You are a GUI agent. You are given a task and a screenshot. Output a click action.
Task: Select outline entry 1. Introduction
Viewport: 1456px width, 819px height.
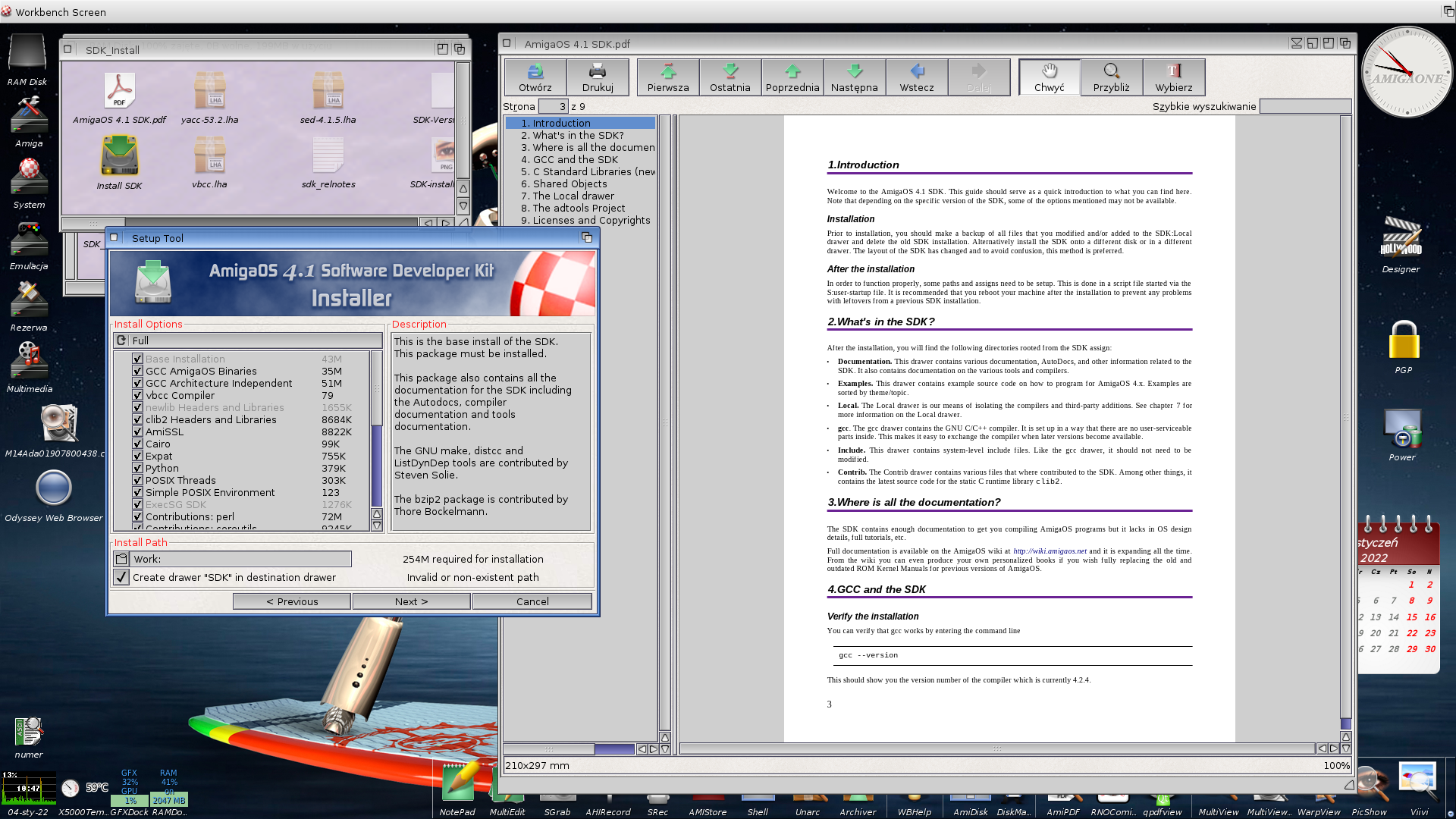(x=581, y=123)
